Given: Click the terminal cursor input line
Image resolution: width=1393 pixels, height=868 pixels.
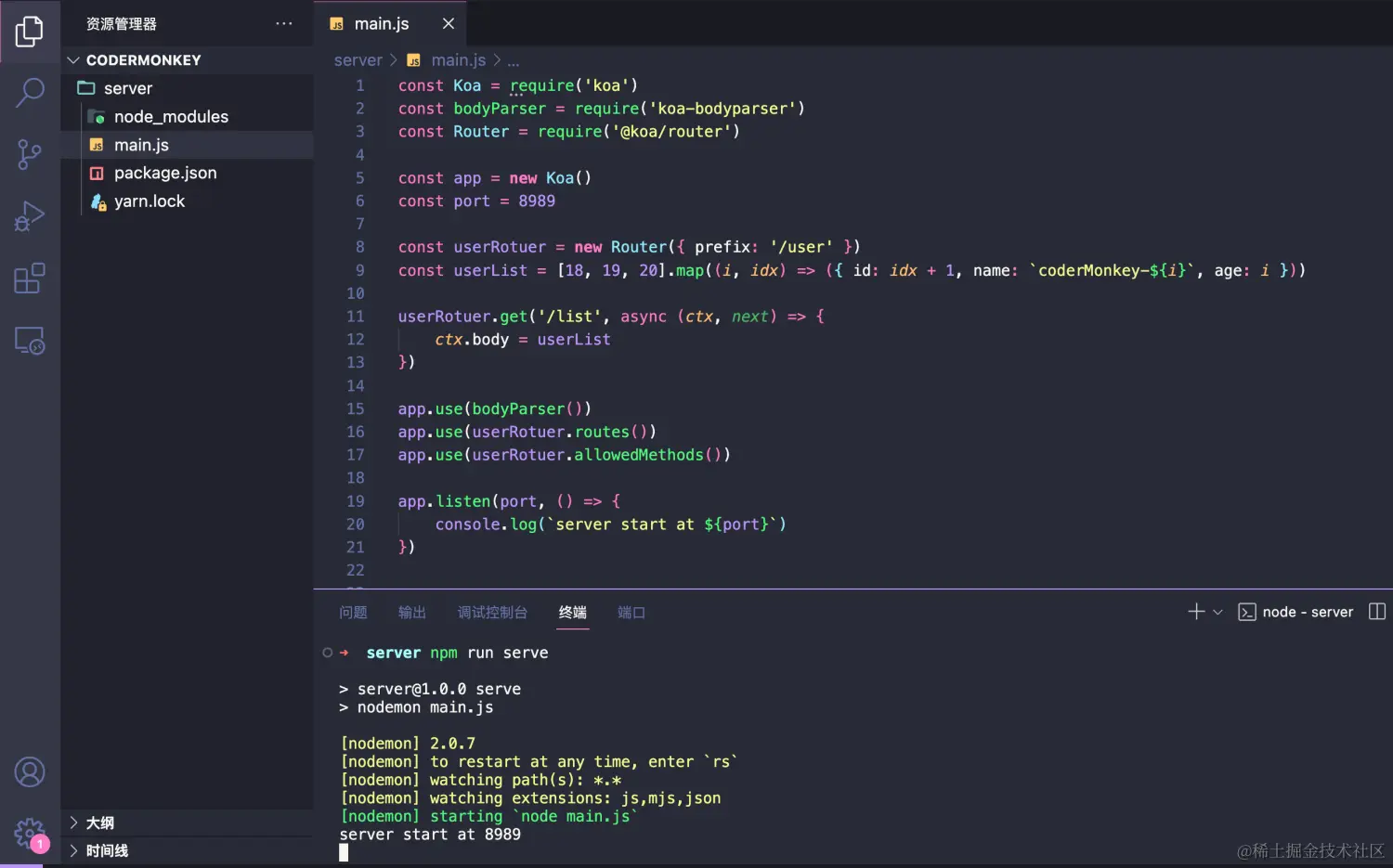Looking at the screenshot, I should (x=344, y=852).
